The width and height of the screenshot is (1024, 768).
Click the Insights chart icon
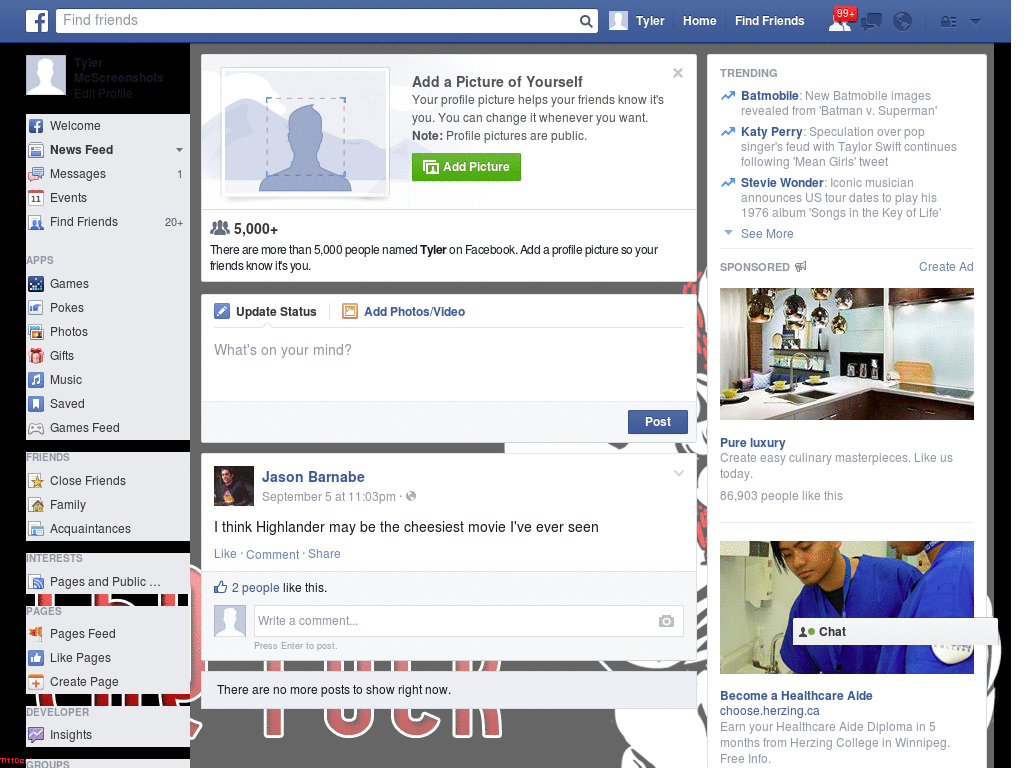pos(36,735)
